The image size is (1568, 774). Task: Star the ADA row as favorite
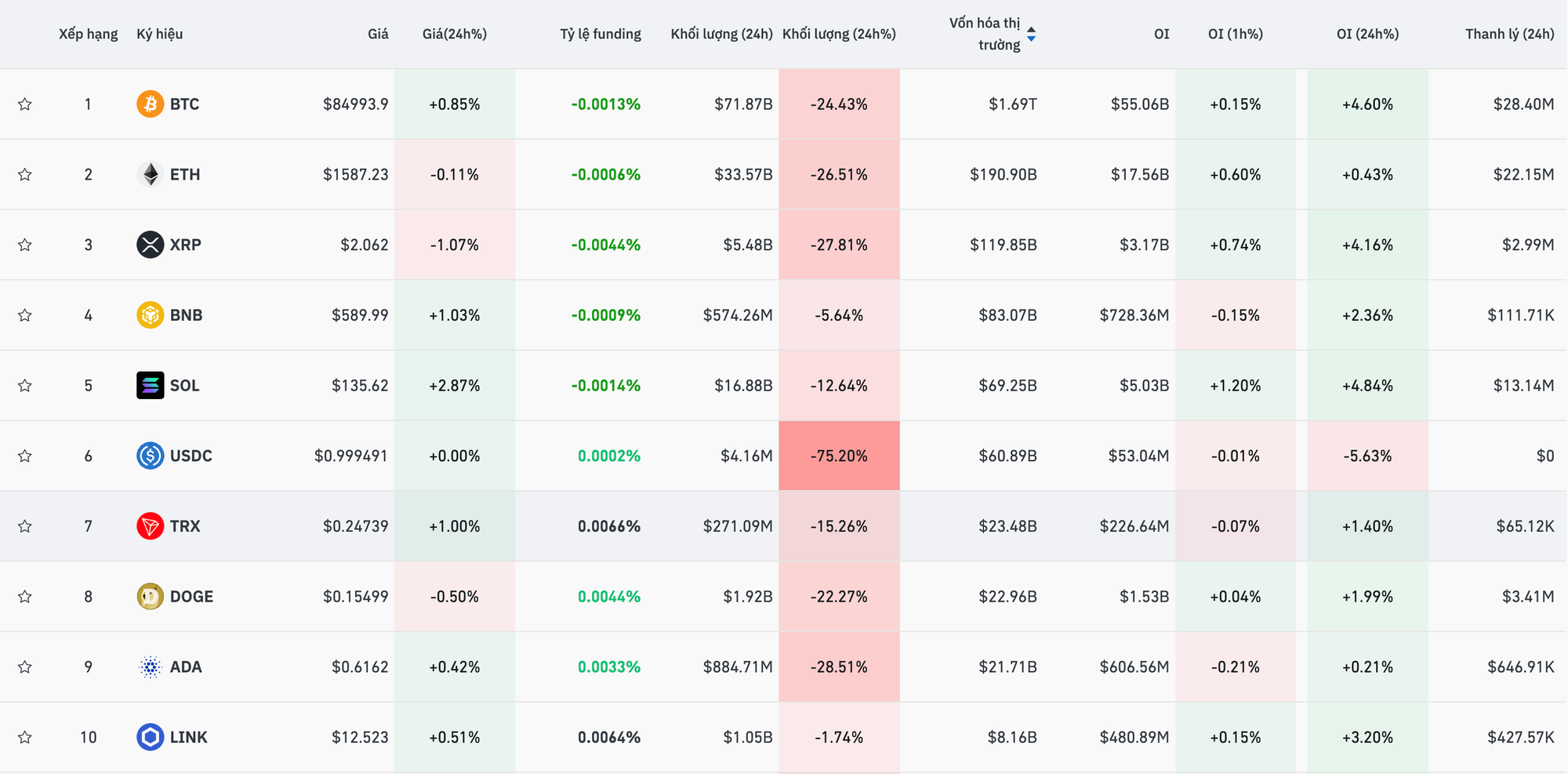coord(25,667)
